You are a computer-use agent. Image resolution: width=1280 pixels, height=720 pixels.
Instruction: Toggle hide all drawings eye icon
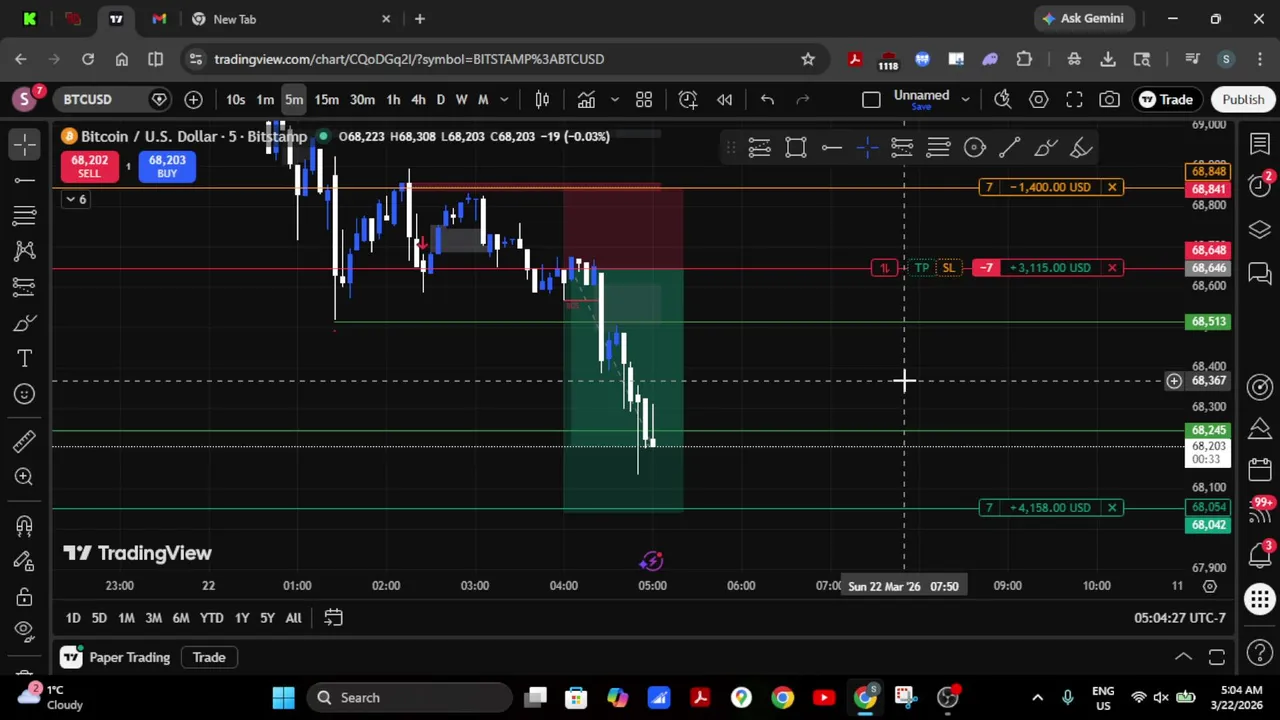(x=25, y=631)
